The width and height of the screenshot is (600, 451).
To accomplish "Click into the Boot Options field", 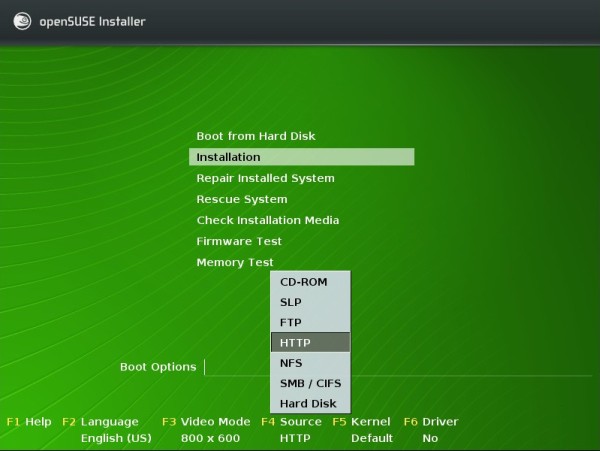I will [x=398, y=367].
